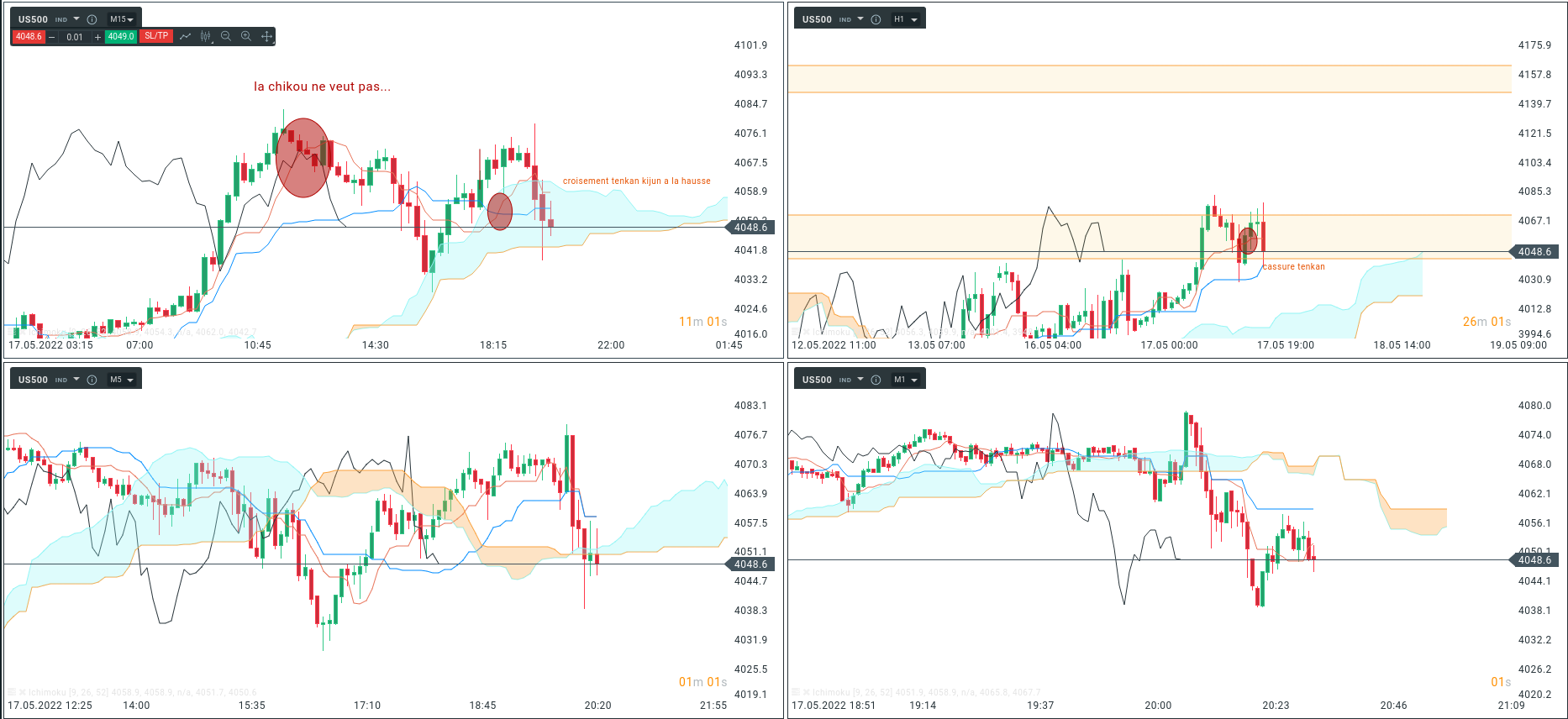
Task: Show instrument info on M1 chart
Action: 876,380
